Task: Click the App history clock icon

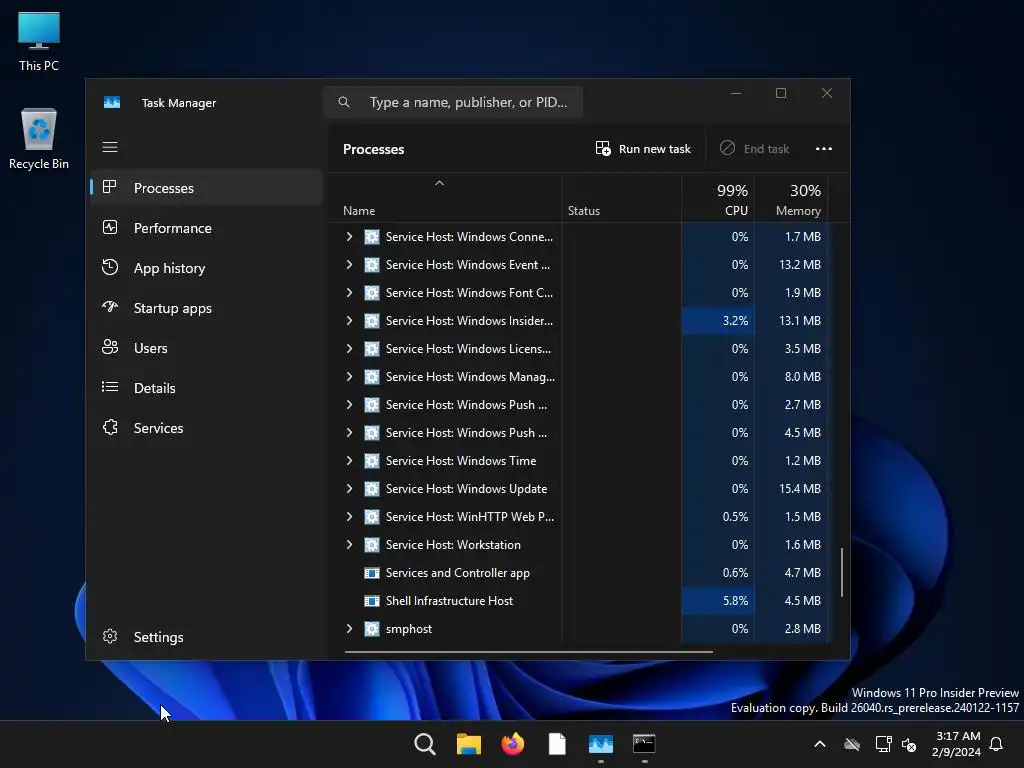Action: tap(110, 267)
